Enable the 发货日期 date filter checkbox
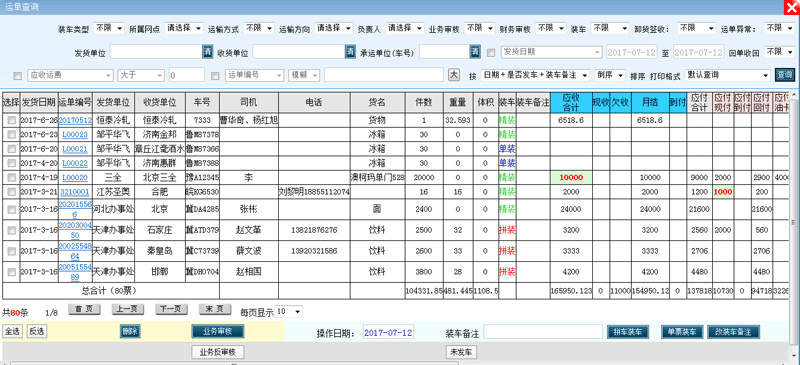 [x=491, y=52]
